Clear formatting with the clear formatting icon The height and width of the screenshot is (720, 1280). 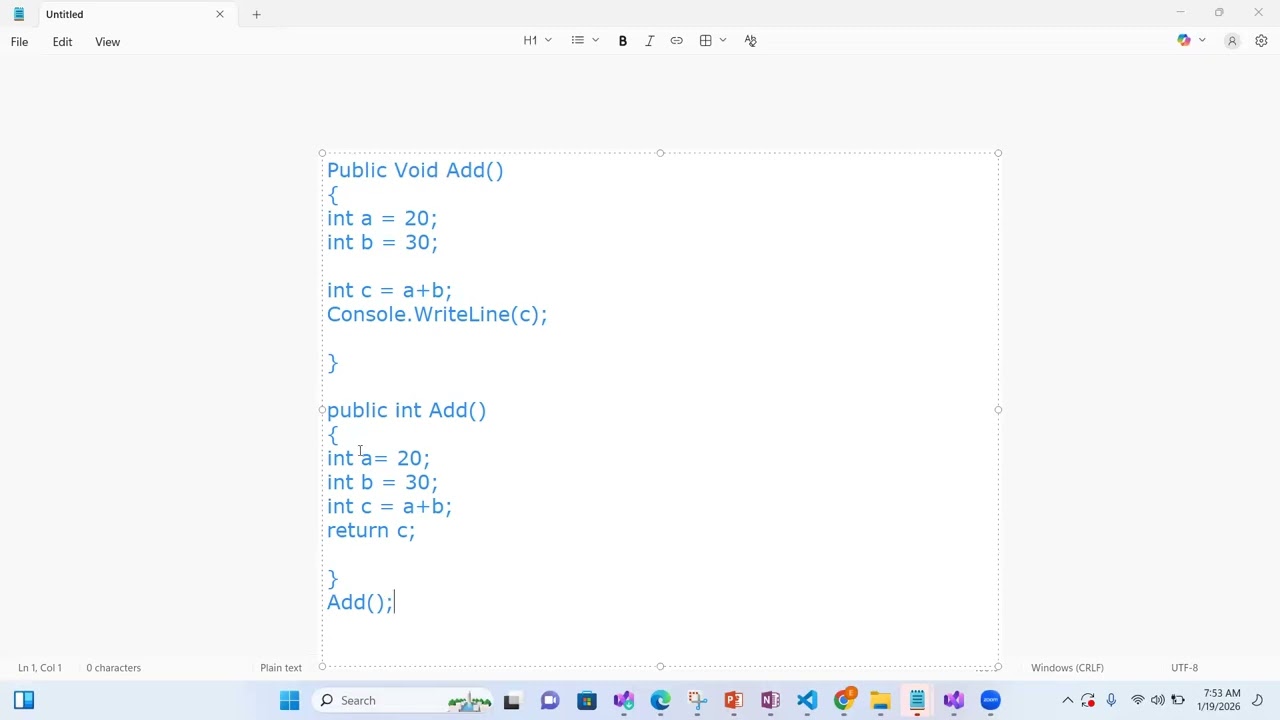tap(751, 41)
